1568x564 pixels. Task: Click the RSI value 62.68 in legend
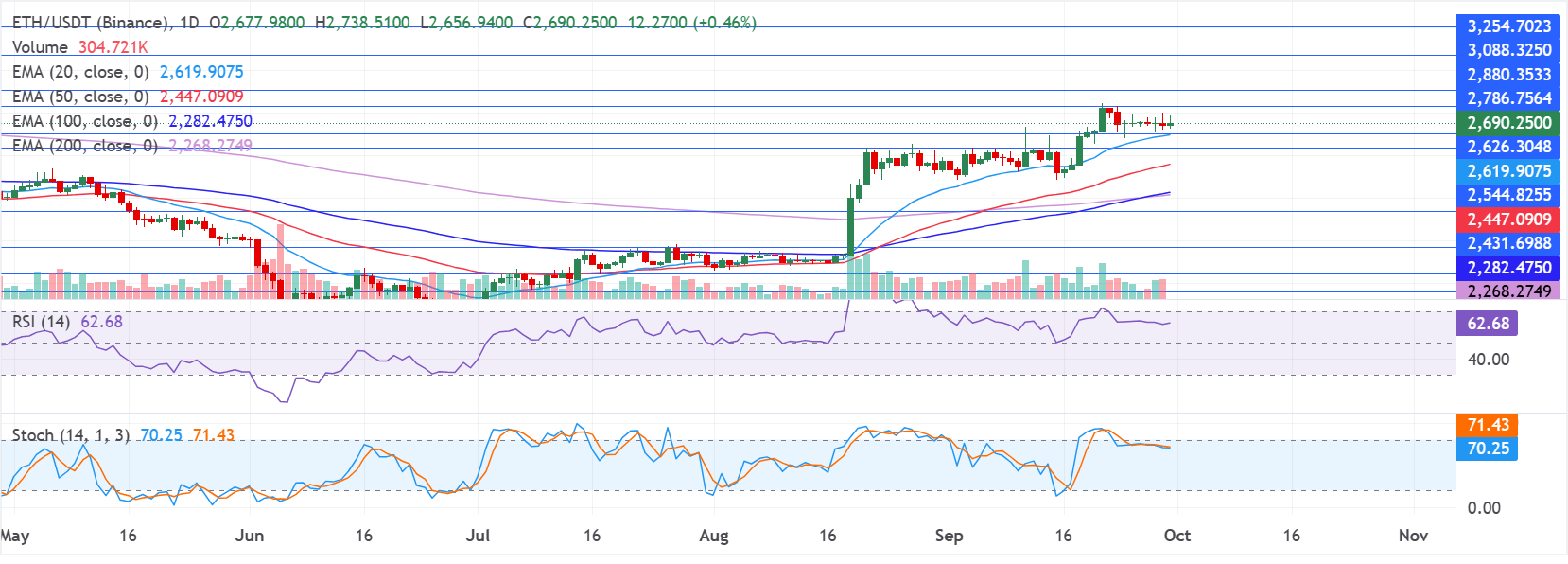(x=101, y=321)
